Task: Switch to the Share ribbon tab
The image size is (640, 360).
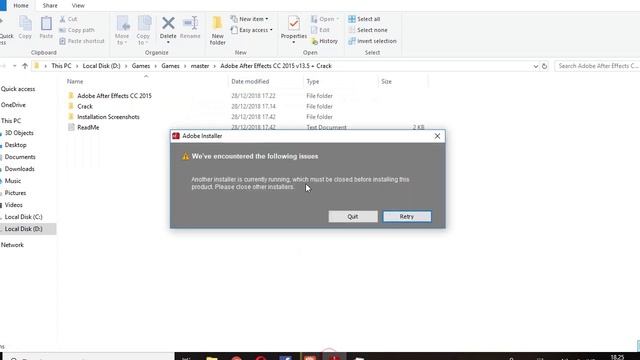Action: click(50, 6)
